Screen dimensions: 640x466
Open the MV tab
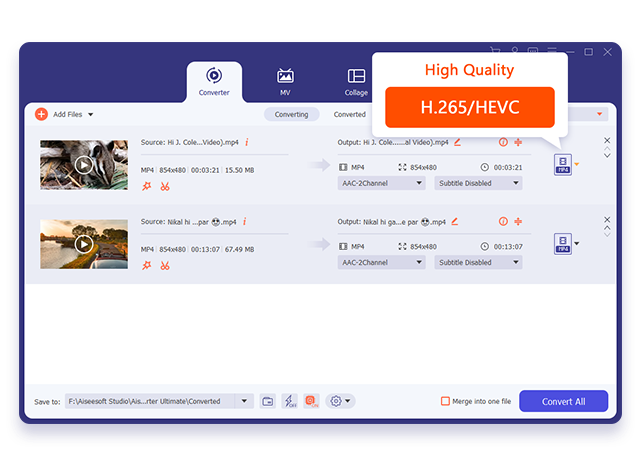tap(285, 81)
